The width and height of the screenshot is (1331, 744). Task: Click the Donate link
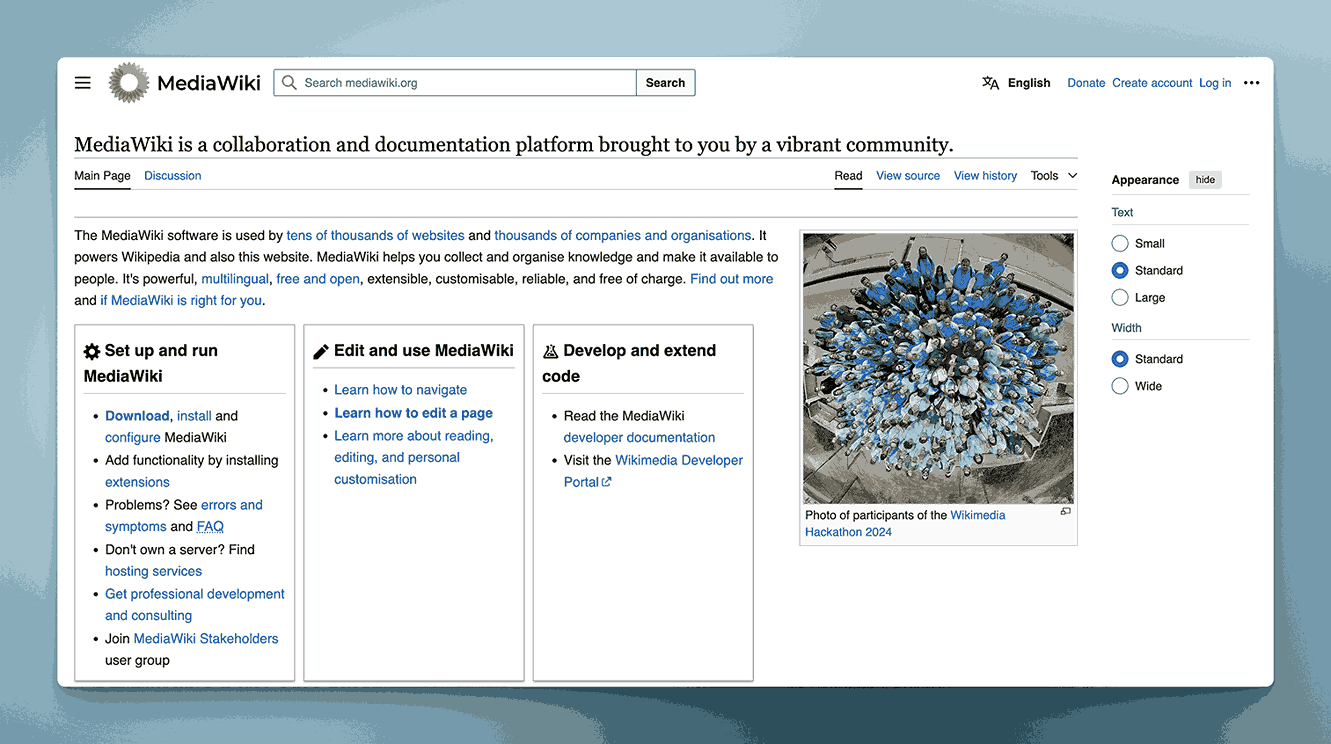[x=1086, y=83]
